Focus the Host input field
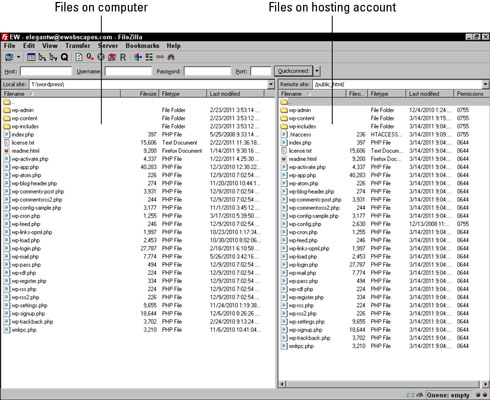Viewport: 490px width, 400px height. coord(46,71)
